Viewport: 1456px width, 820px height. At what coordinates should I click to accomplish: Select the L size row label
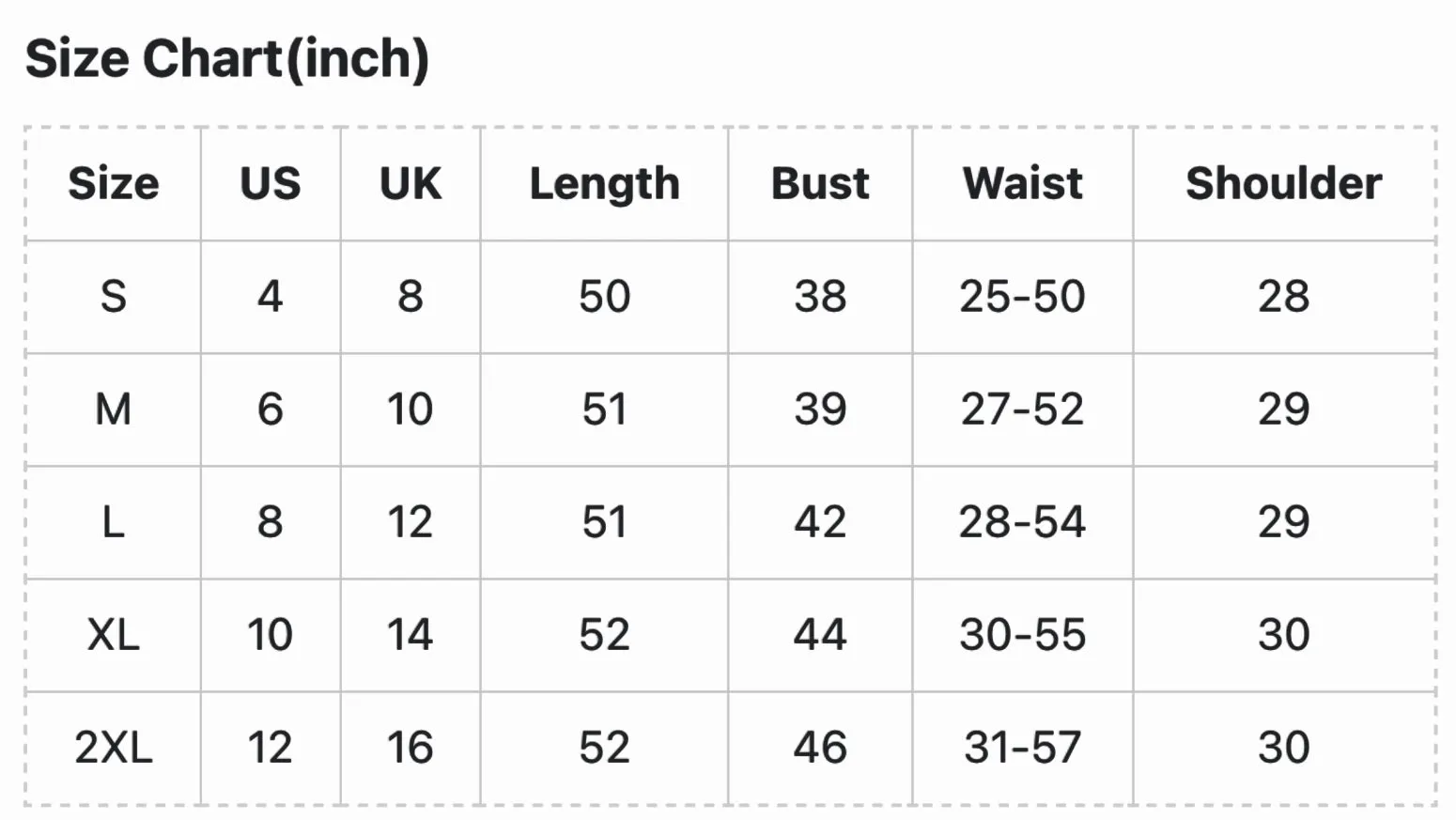click(114, 522)
